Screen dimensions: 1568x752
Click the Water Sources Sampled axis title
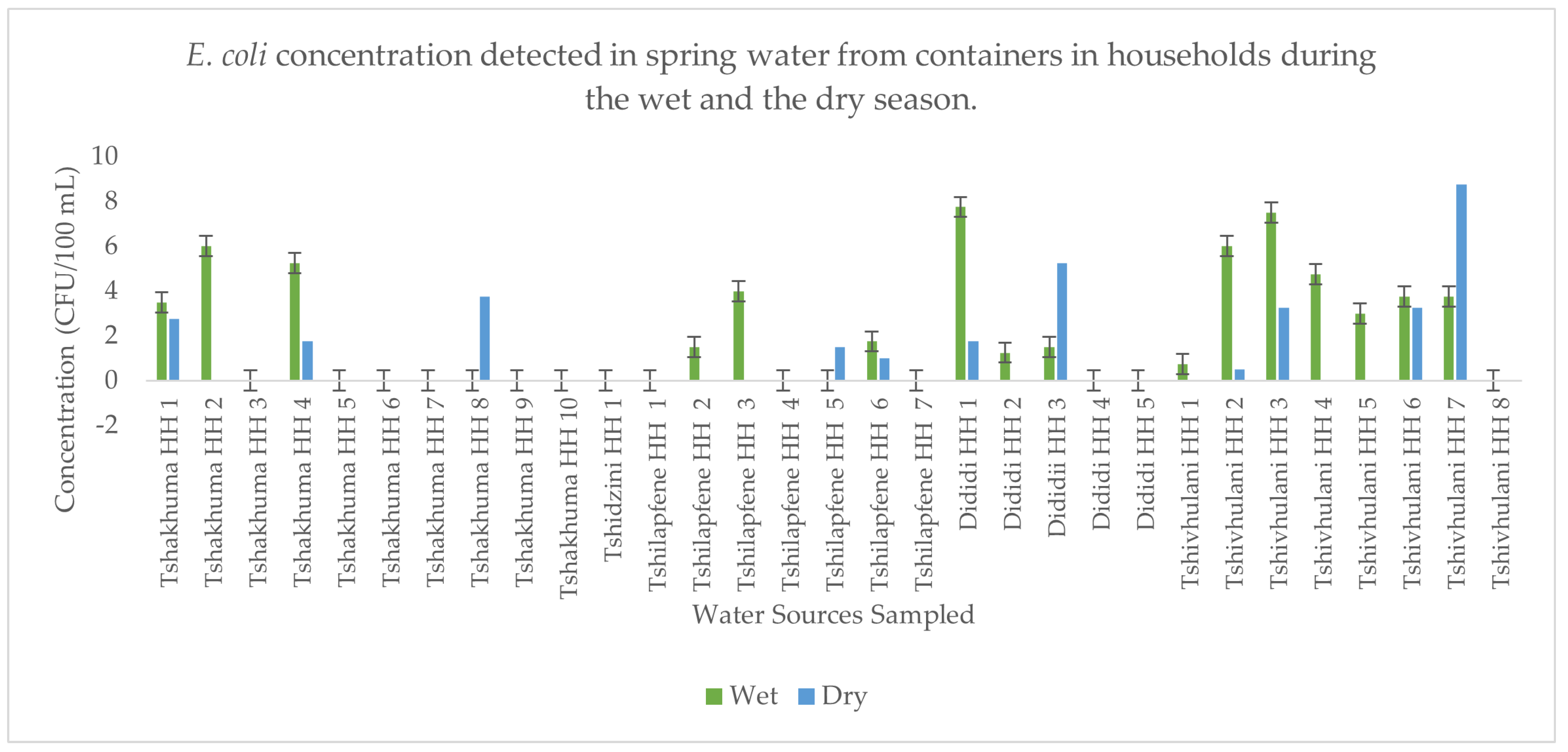pos(833,615)
